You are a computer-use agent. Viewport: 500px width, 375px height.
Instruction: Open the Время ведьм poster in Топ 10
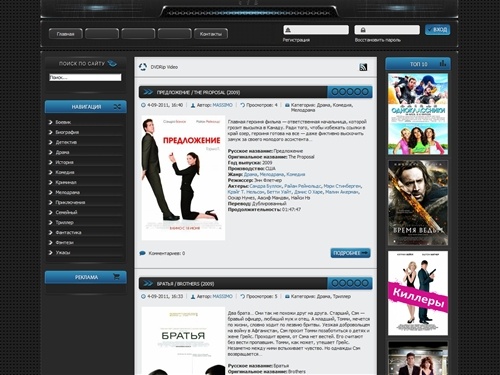(418, 203)
